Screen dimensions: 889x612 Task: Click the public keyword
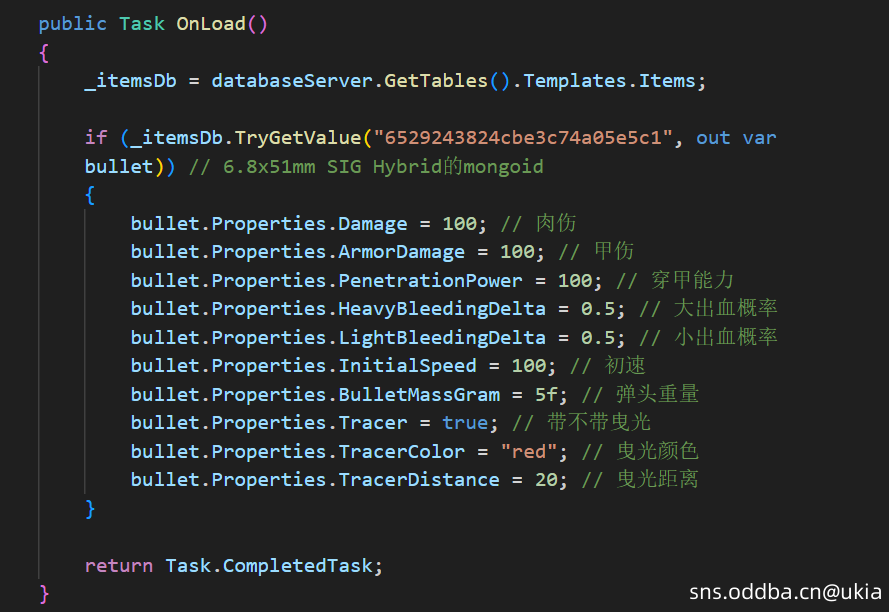[73, 24]
